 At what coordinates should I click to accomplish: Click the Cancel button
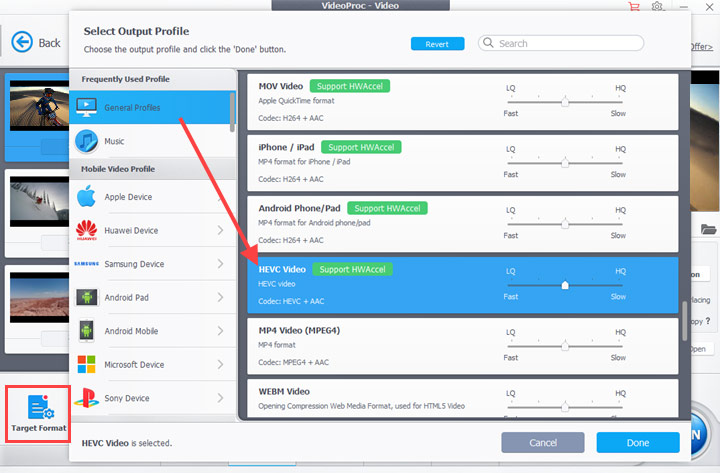[x=543, y=443]
